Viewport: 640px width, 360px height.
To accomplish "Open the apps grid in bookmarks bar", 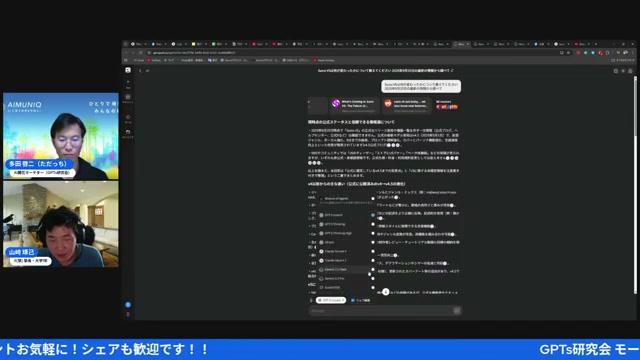I will point(126,60).
